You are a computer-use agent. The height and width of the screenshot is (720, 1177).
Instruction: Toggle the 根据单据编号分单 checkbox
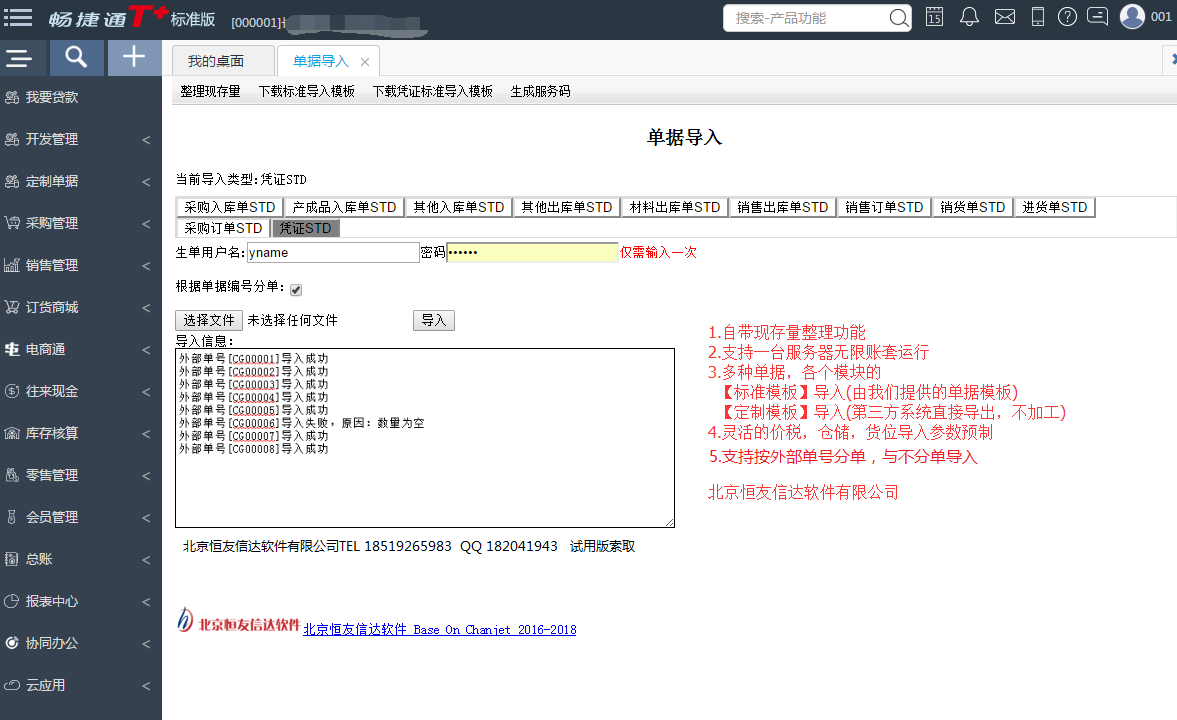tap(296, 290)
